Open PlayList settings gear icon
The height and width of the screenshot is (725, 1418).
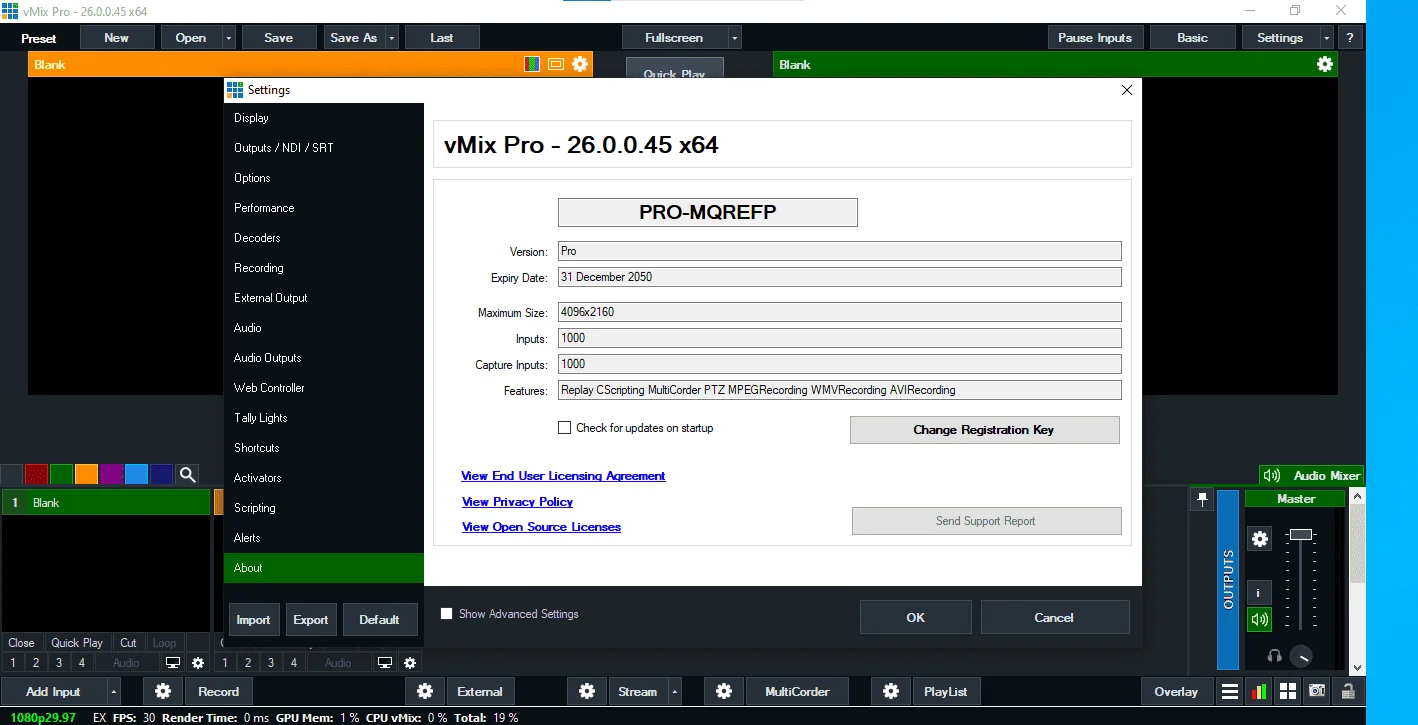(890, 691)
